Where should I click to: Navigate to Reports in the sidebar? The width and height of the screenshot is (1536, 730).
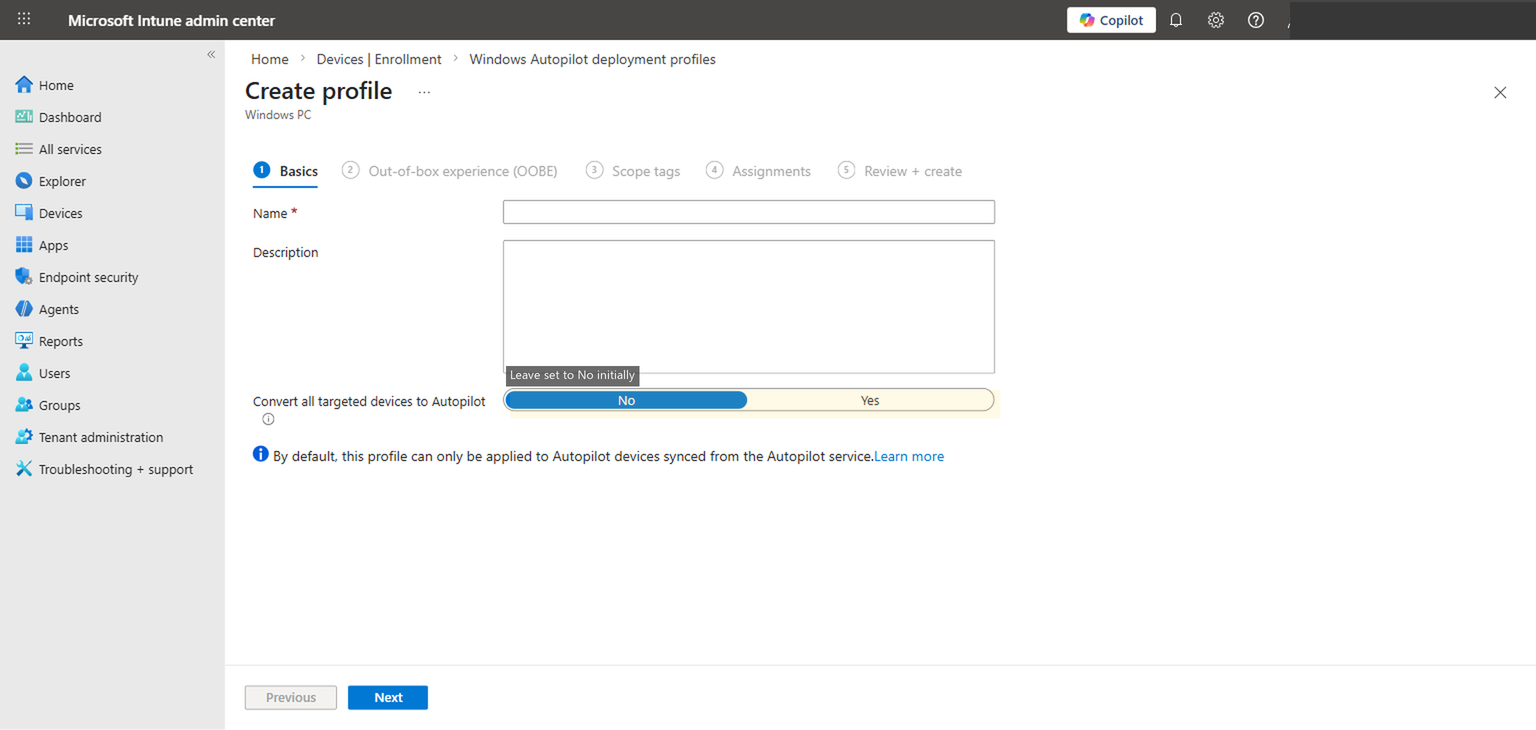[x=62, y=341]
